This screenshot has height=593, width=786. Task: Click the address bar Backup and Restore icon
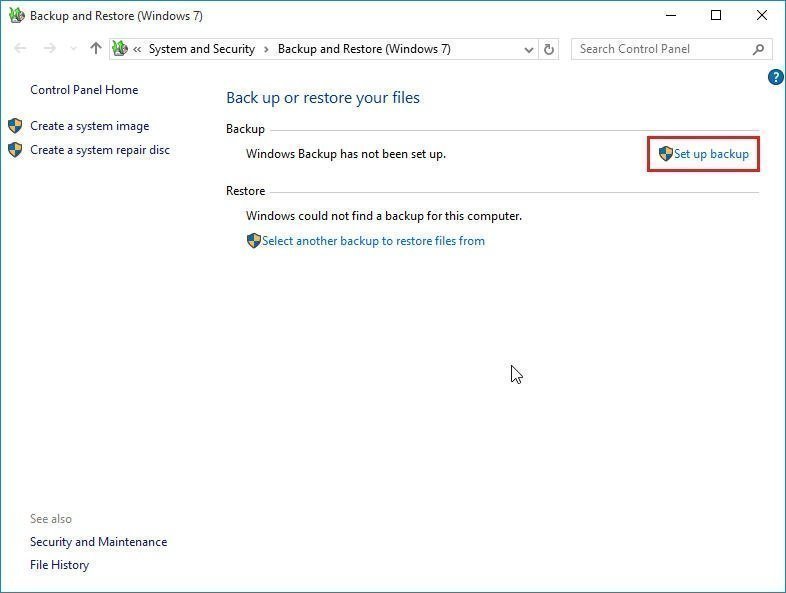120,49
